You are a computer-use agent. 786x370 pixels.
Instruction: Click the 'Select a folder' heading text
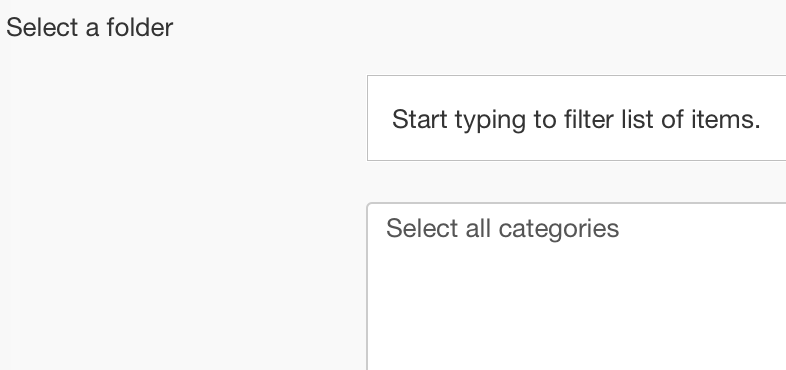(89, 27)
